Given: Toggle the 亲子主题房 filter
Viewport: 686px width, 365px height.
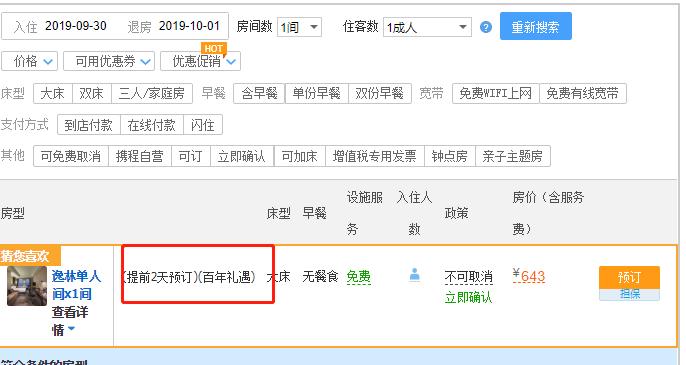Looking at the screenshot, I should pyautogui.click(x=513, y=156).
